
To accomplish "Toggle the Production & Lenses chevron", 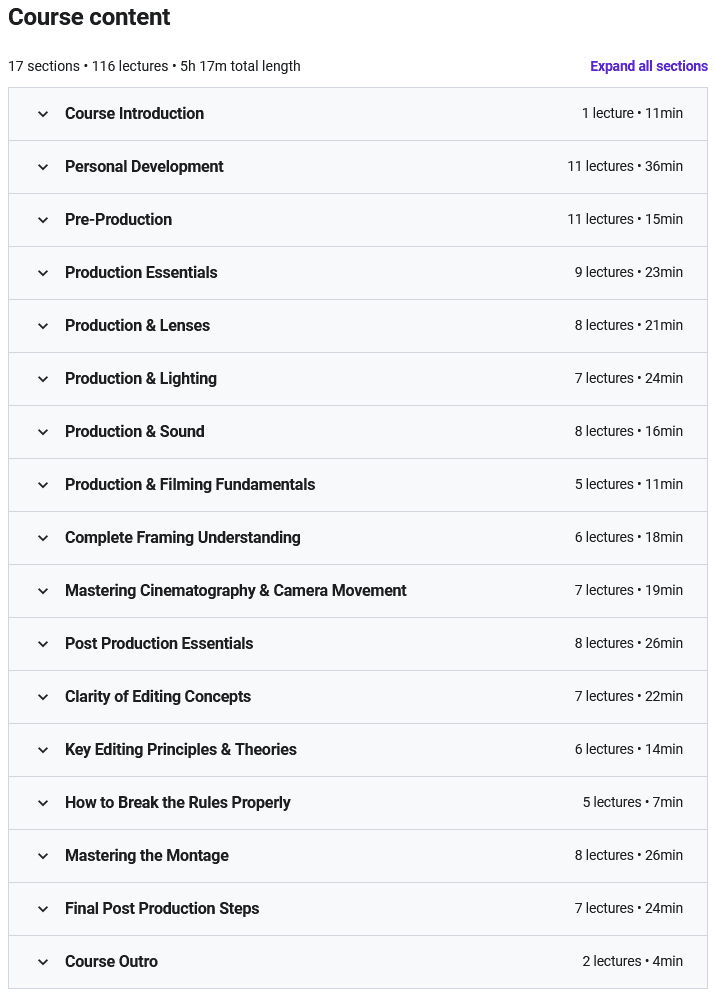I will 43,326.
